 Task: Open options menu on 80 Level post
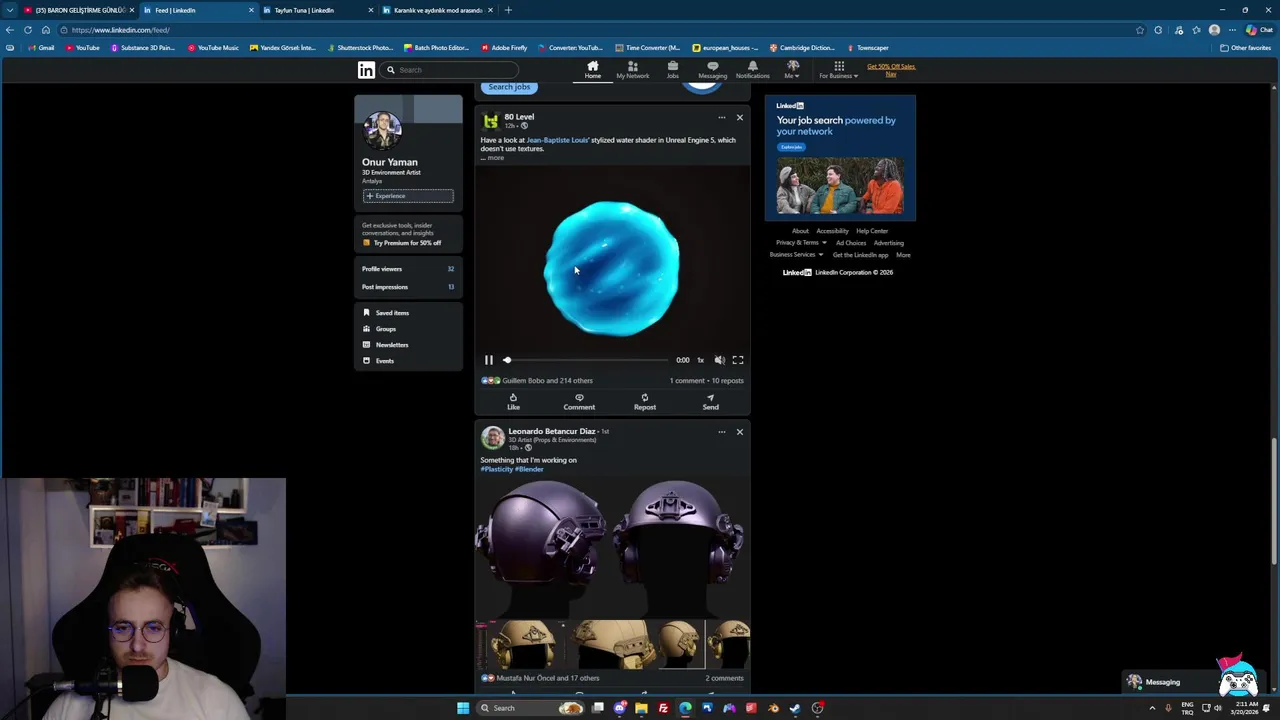[x=721, y=118]
